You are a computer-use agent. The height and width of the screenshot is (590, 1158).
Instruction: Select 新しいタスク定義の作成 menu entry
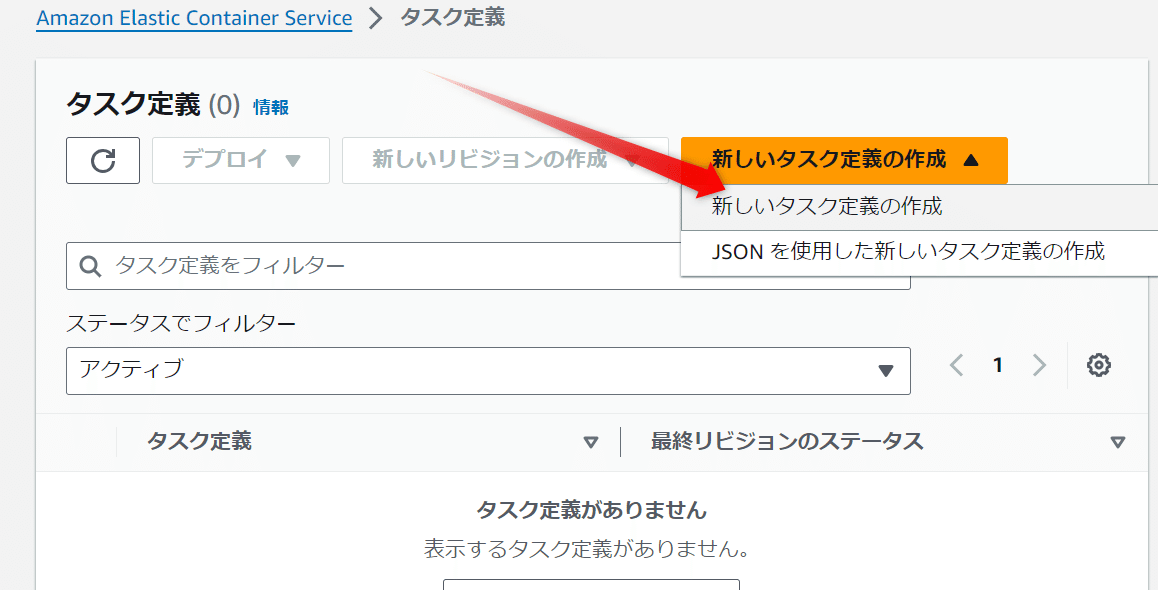(x=919, y=207)
